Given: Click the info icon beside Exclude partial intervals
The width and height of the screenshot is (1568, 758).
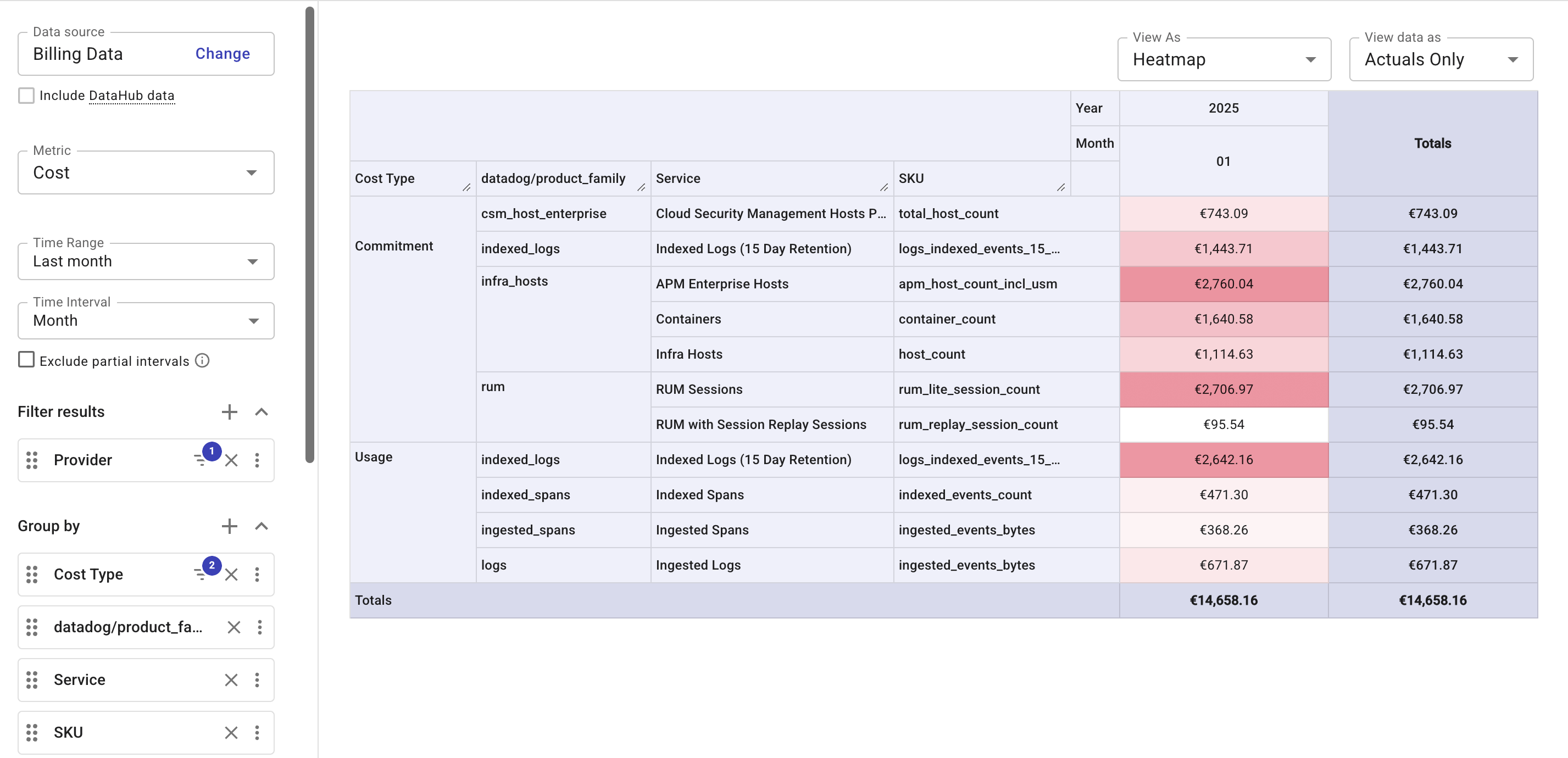Looking at the screenshot, I should (x=202, y=360).
